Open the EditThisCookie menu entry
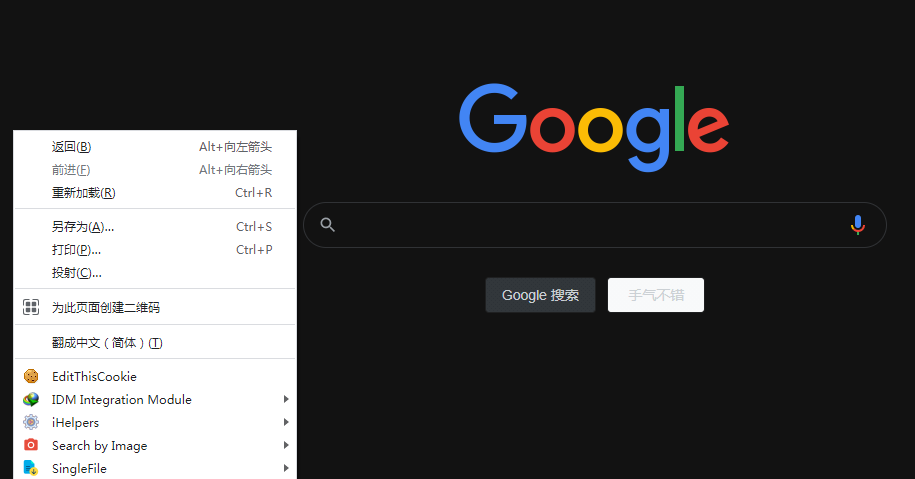The height and width of the screenshot is (479, 915). tap(155, 376)
